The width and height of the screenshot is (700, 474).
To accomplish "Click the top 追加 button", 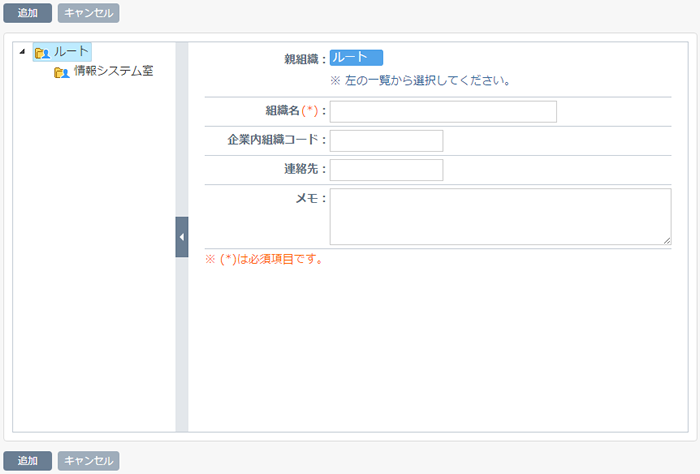I will pyautogui.click(x=28, y=13).
